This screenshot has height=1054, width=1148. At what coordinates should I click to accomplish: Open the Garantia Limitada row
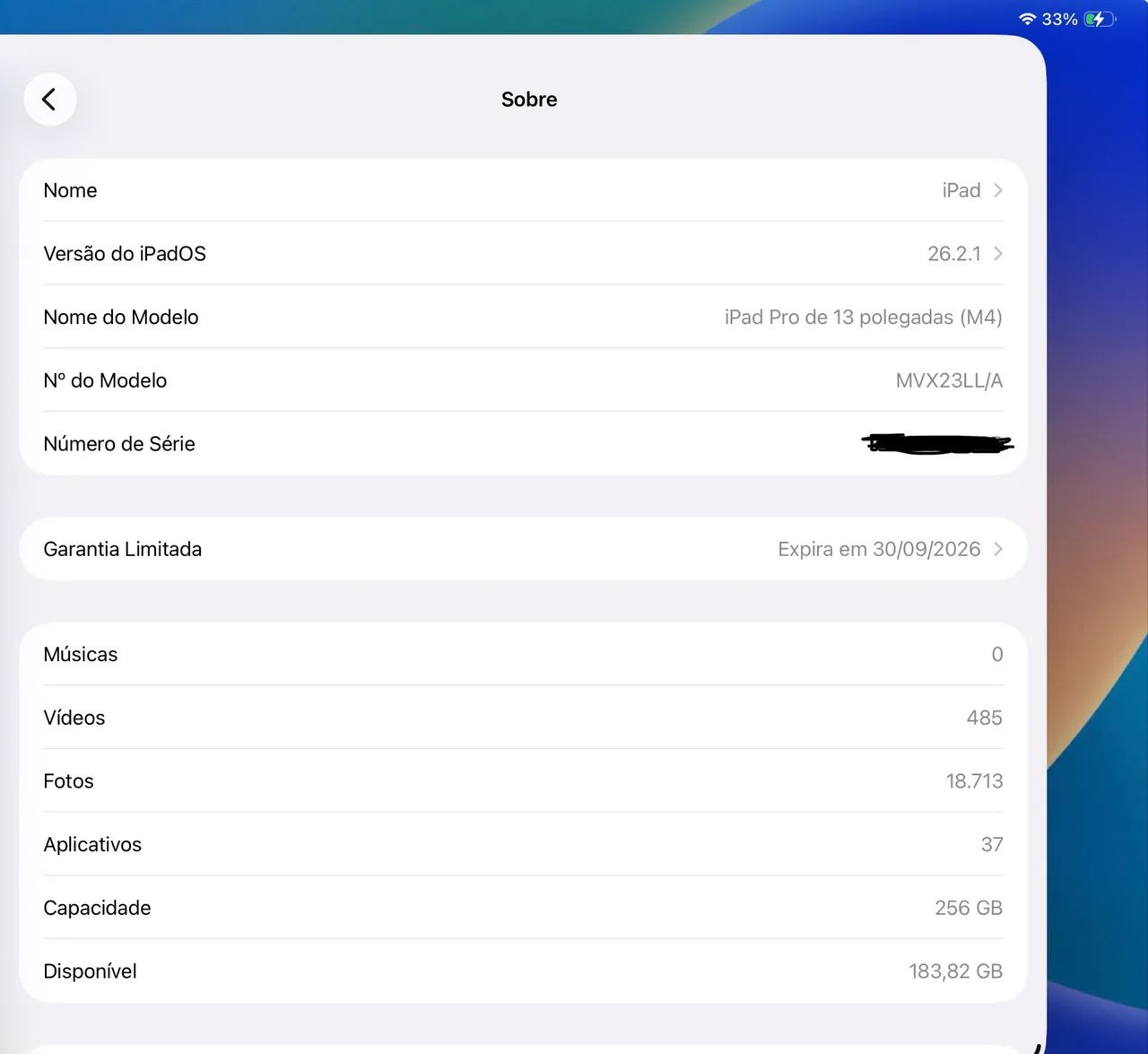pyautogui.click(x=523, y=549)
